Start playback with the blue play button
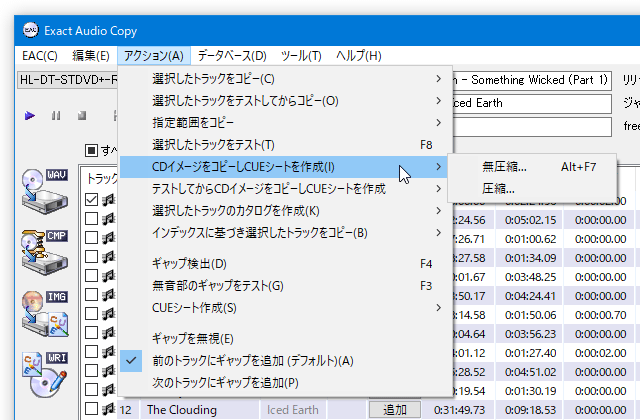This screenshot has height=420, width=640. click(29, 116)
